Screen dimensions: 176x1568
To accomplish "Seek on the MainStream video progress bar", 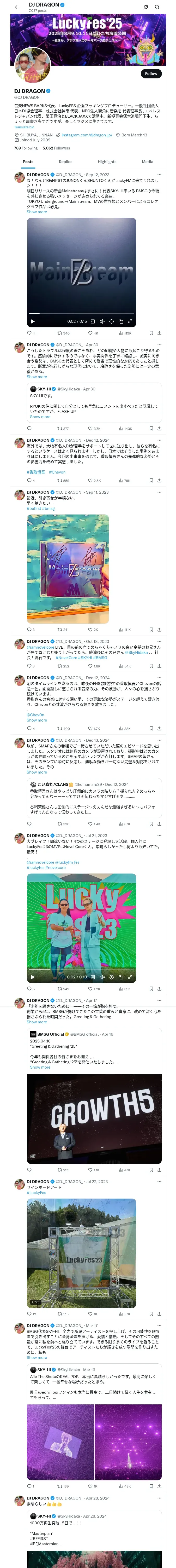I will click(x=81, y=314).
